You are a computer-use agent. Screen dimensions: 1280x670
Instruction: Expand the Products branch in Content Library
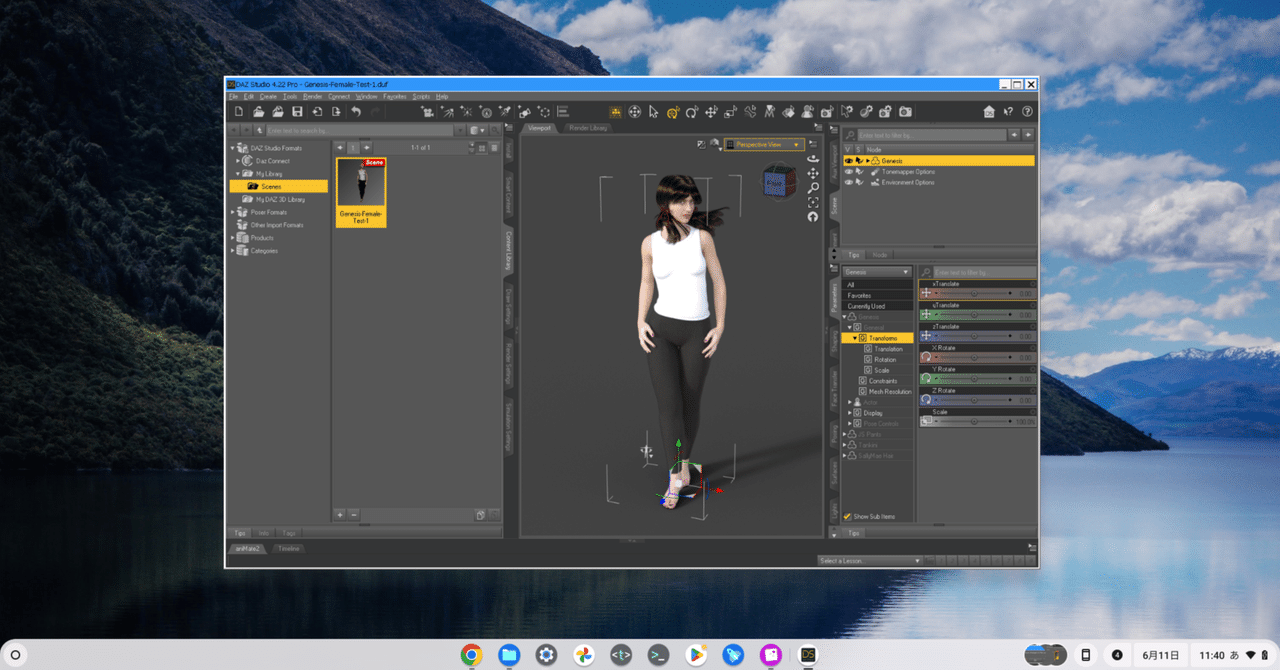tap(232, 237)
